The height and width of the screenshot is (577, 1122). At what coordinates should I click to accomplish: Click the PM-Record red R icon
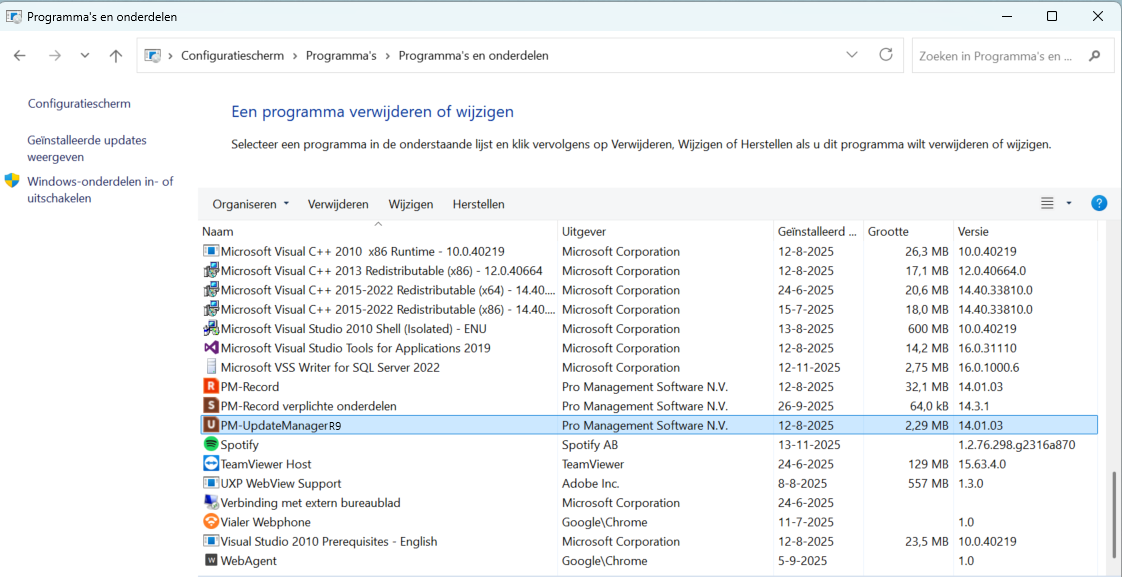tap(210, 387)
